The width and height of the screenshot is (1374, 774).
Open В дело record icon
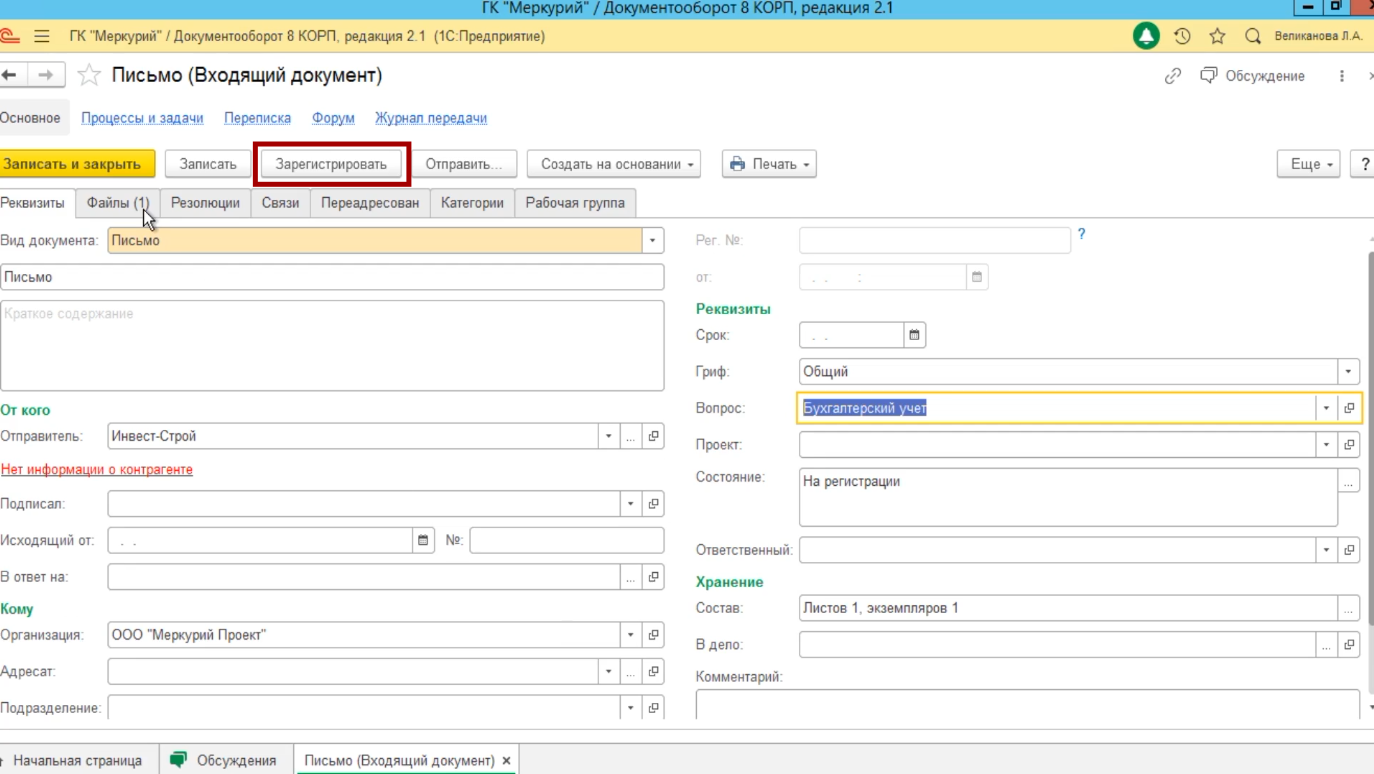pos(1349,645)
